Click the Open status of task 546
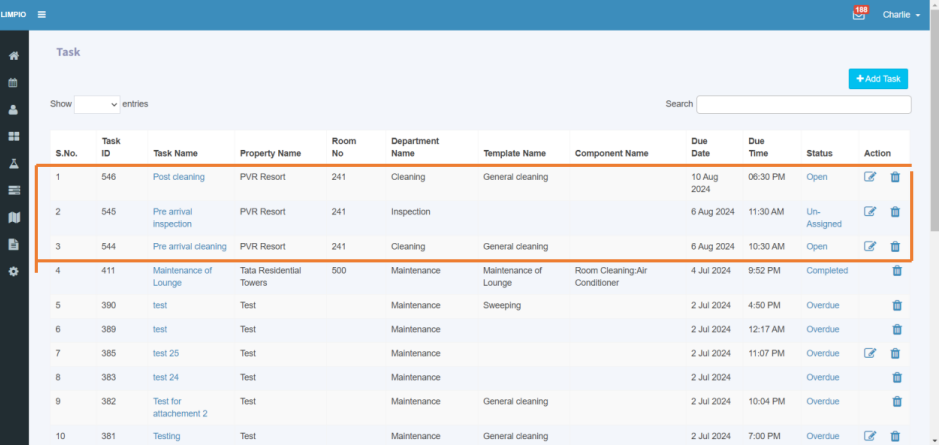939x446 pixels. point(817,177)
